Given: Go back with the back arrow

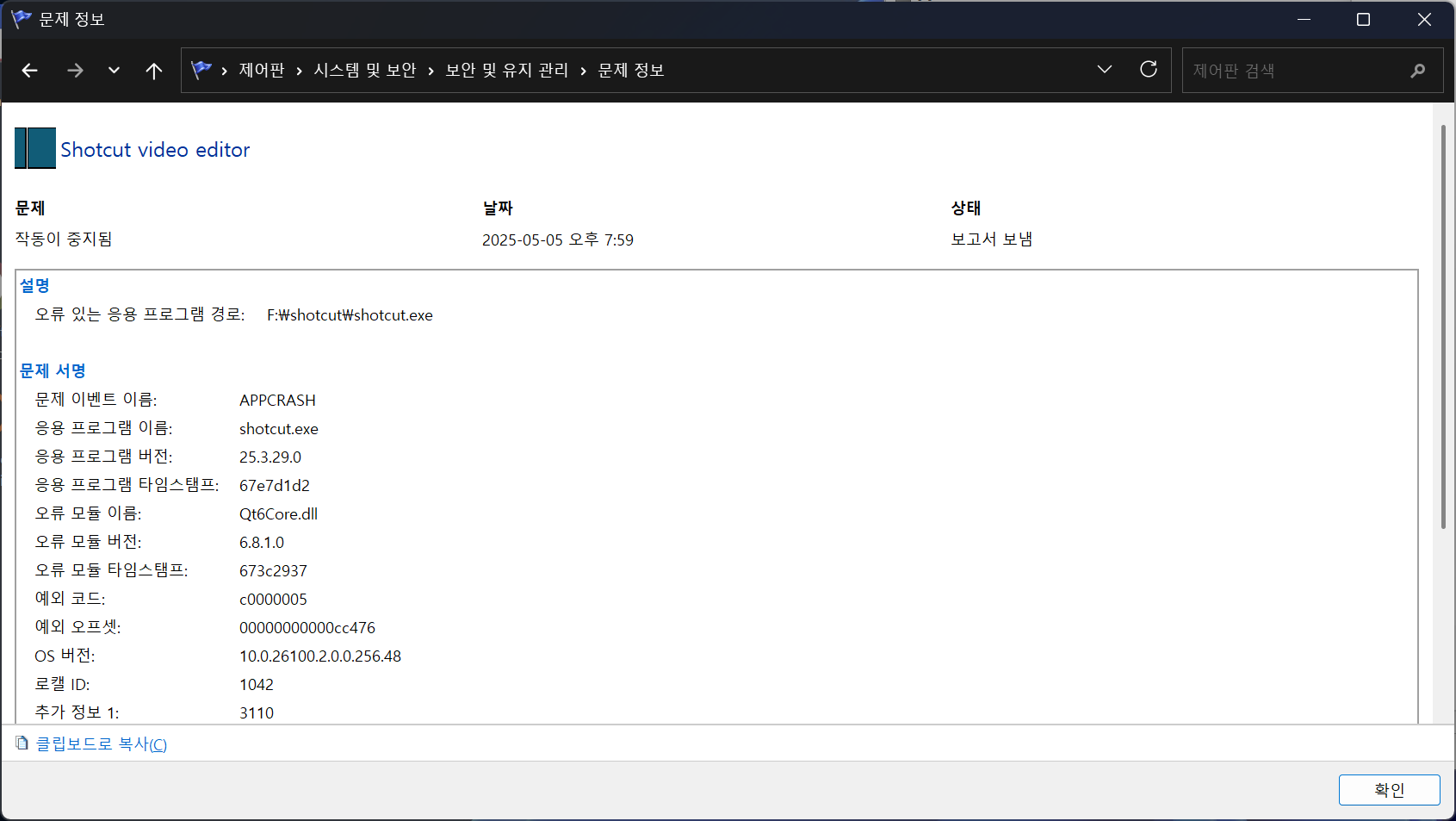Looking at the screenshot, I should [x=29, y=71].
